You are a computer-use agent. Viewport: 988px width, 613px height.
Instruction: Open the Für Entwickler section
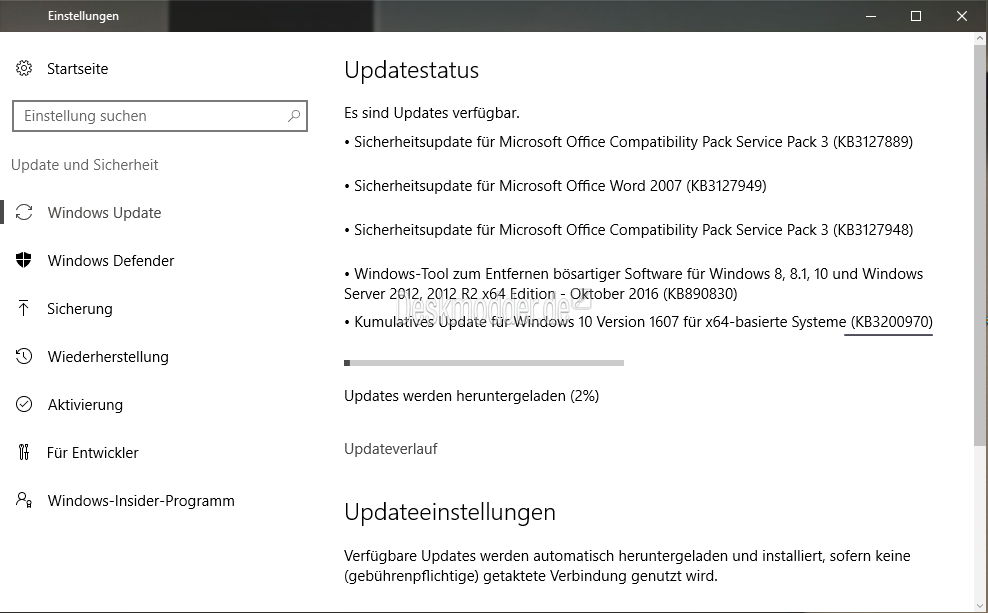(93, 452)
